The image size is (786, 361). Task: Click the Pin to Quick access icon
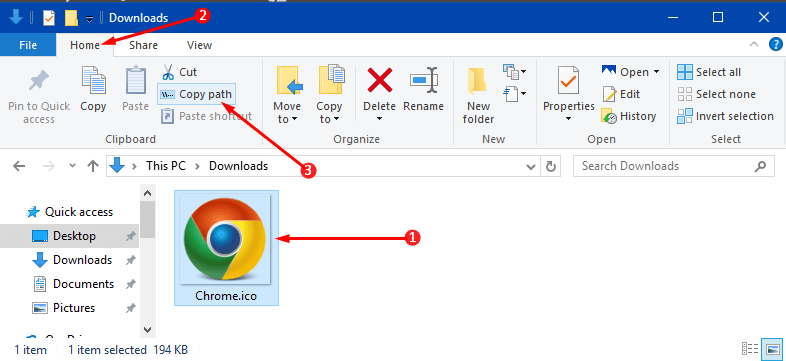39,81
